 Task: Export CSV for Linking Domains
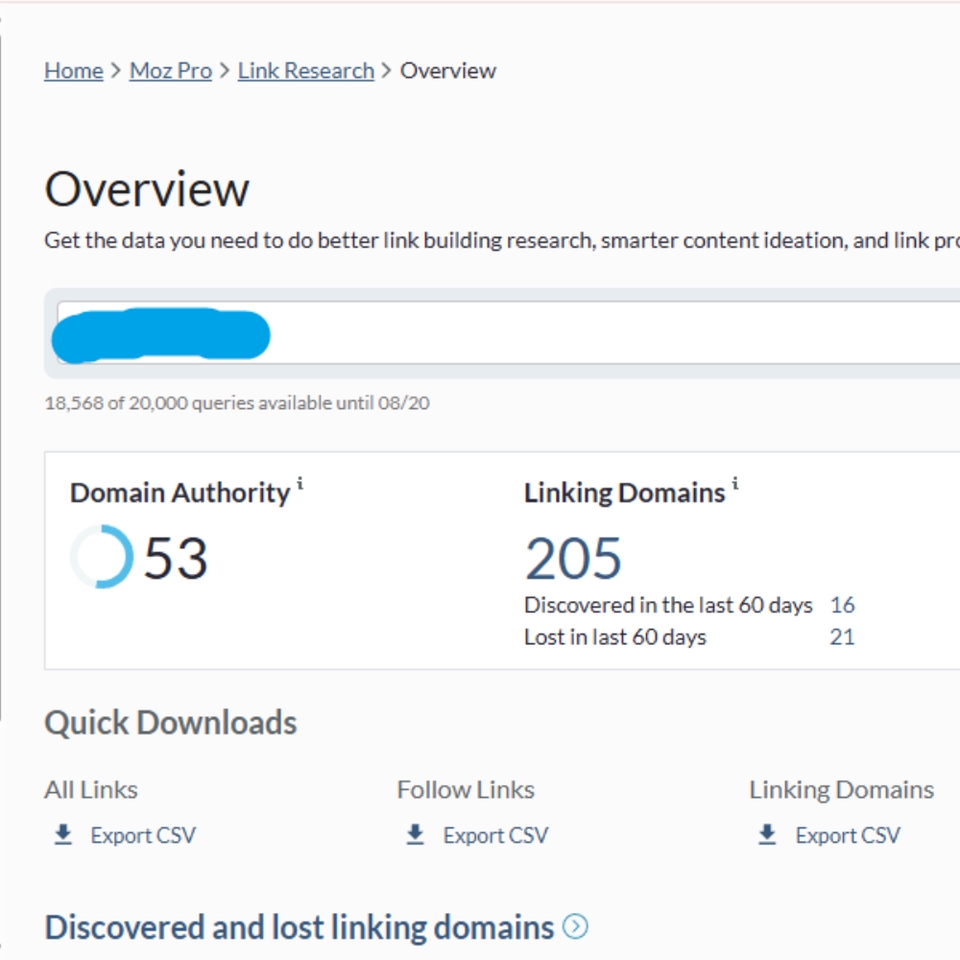(848, 834)
